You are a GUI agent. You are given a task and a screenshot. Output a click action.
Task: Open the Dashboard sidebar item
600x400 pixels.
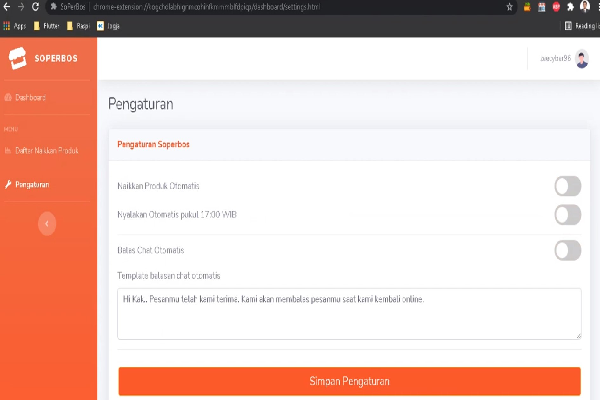click(x=25, y=98)
